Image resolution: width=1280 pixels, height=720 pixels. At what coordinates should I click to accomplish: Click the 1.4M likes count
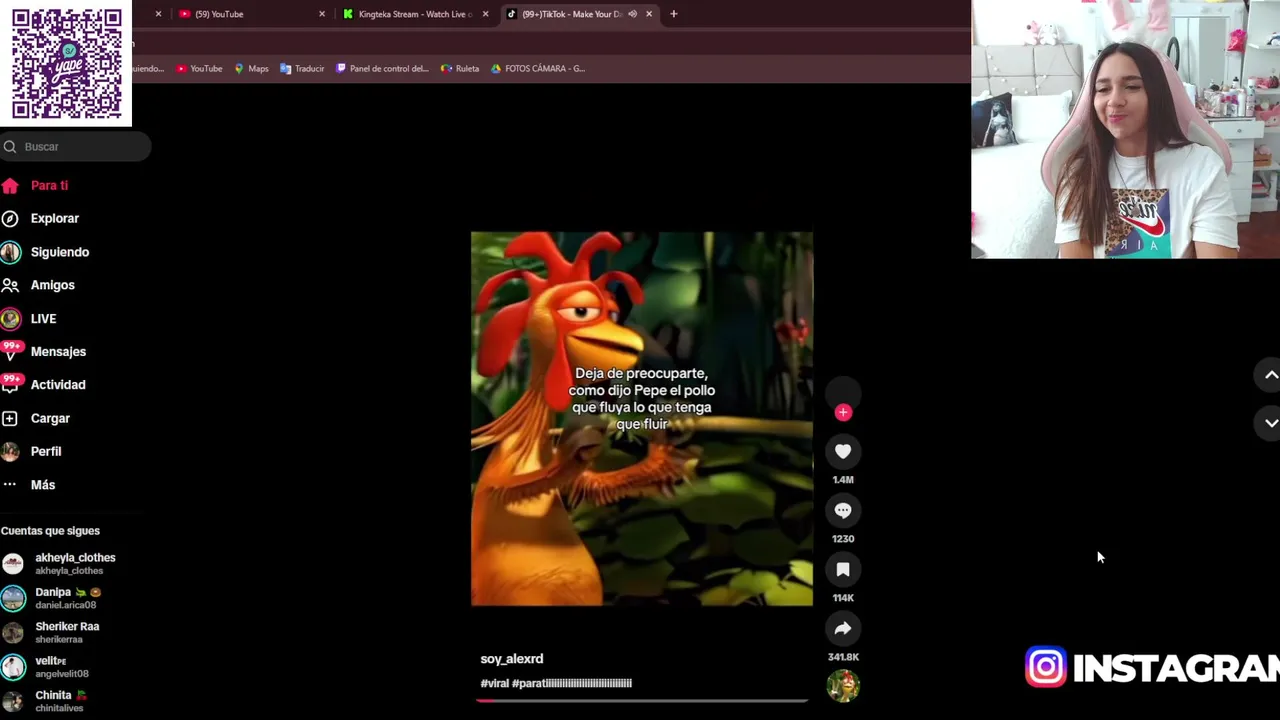pos(843,480)
